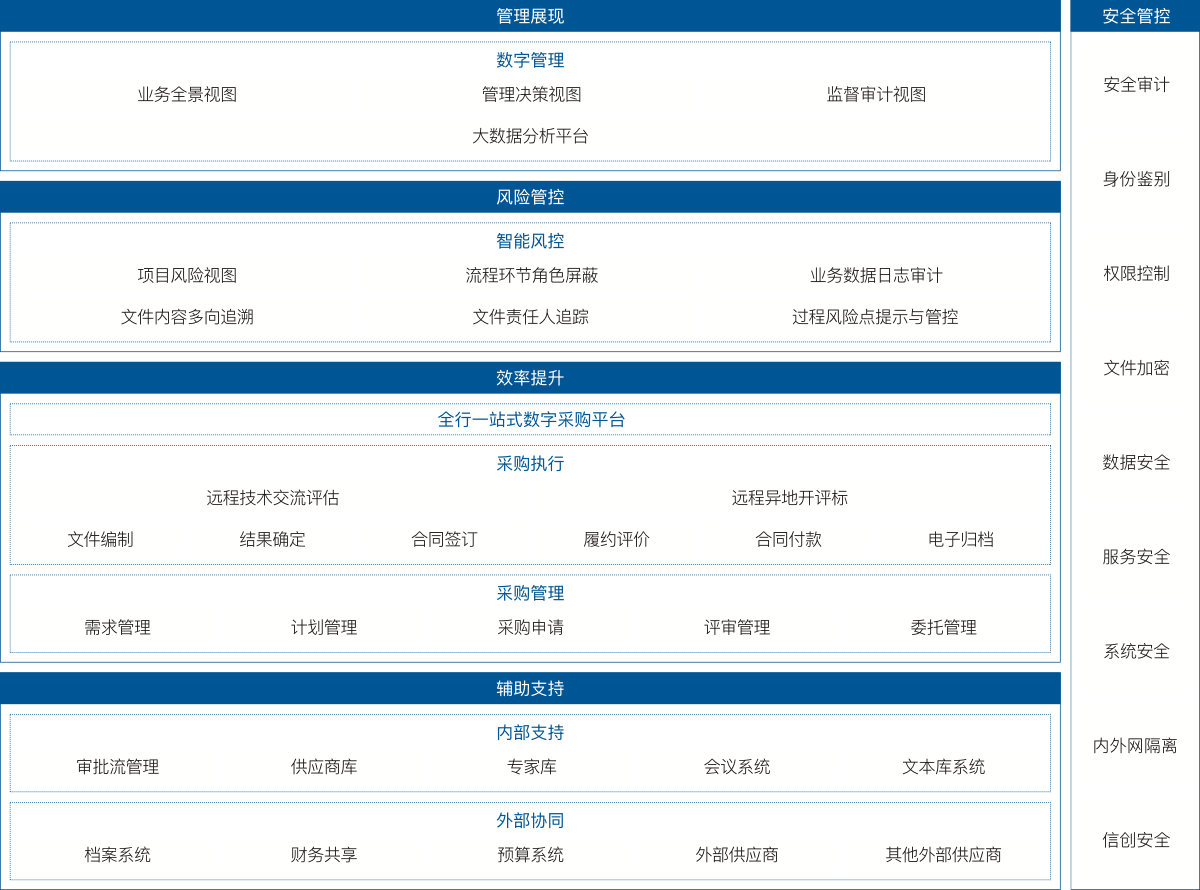Select 项目风险视图 under 智能风控
The width and height of the screenshot is (1200, 890).
tap(186, 275)
